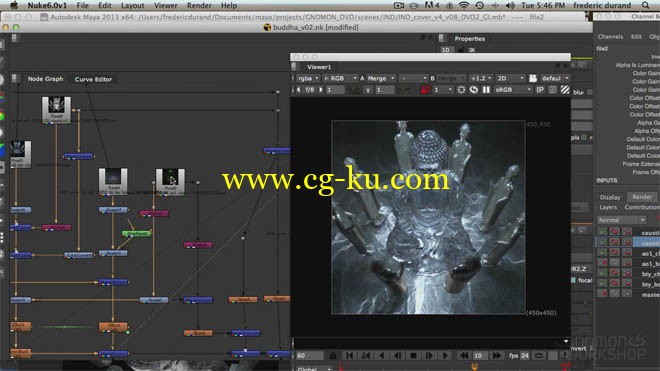Toggle the zebra stripes overlay icon
Screen dimensions: 660x371
[x=565, y=90]
